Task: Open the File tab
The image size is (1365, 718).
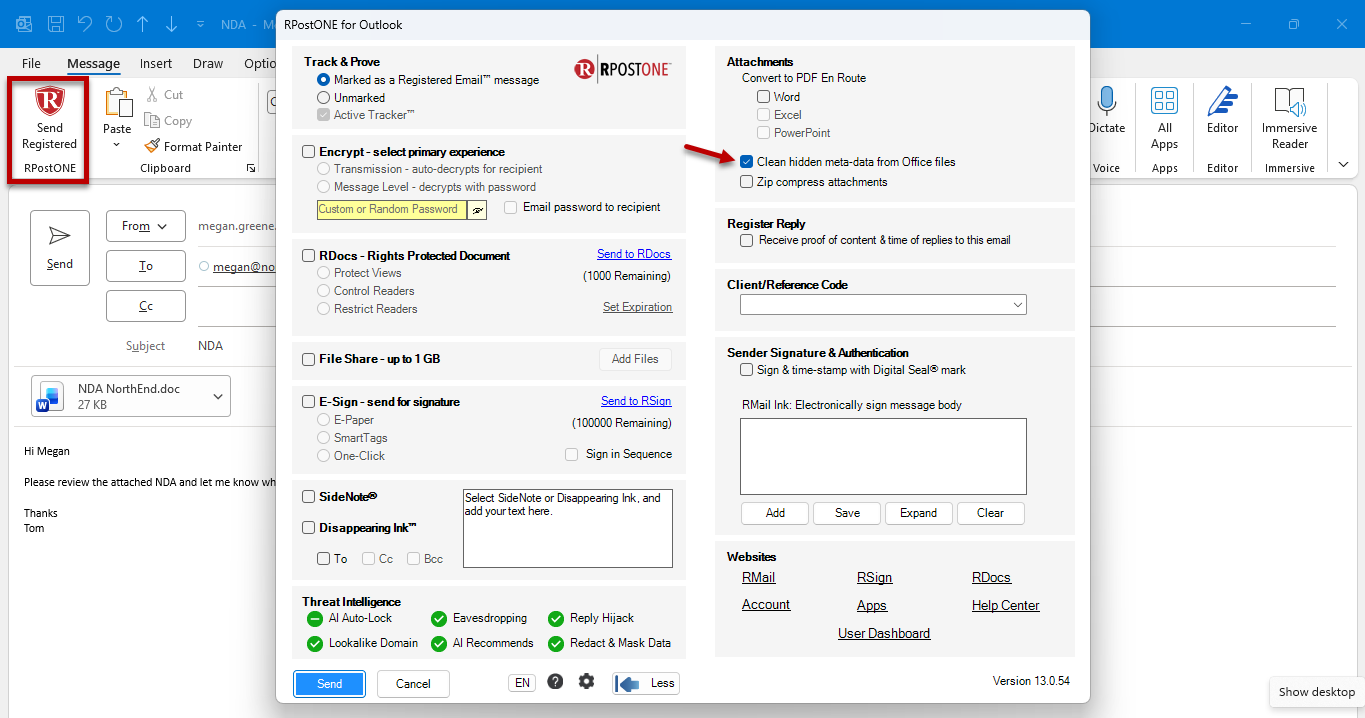Action: (x=31, y=63)
